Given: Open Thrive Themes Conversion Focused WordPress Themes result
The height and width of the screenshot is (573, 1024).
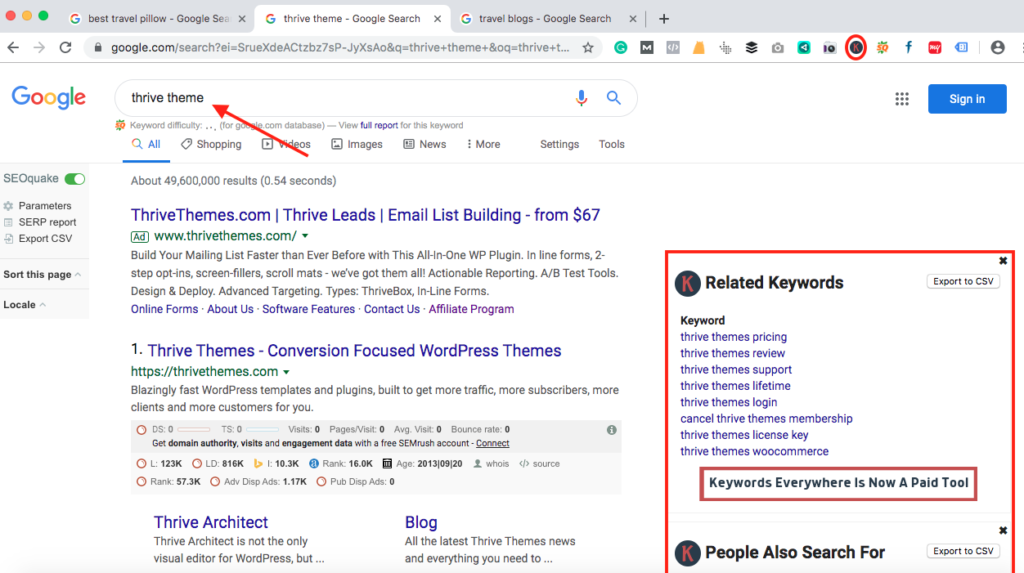Looking at the screenshot, I should tap(354, 351).
